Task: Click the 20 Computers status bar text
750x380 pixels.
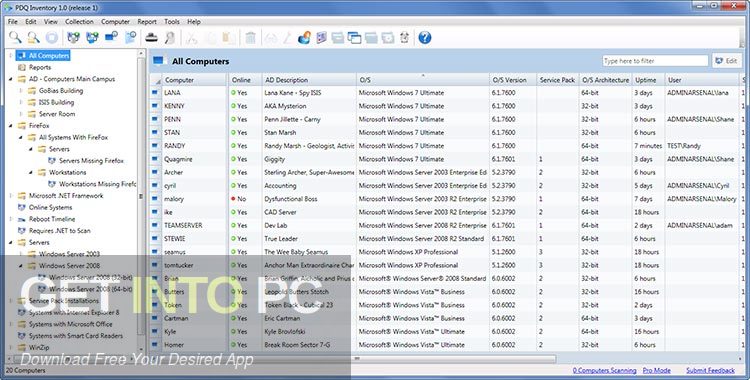Action: coord(25,370)
